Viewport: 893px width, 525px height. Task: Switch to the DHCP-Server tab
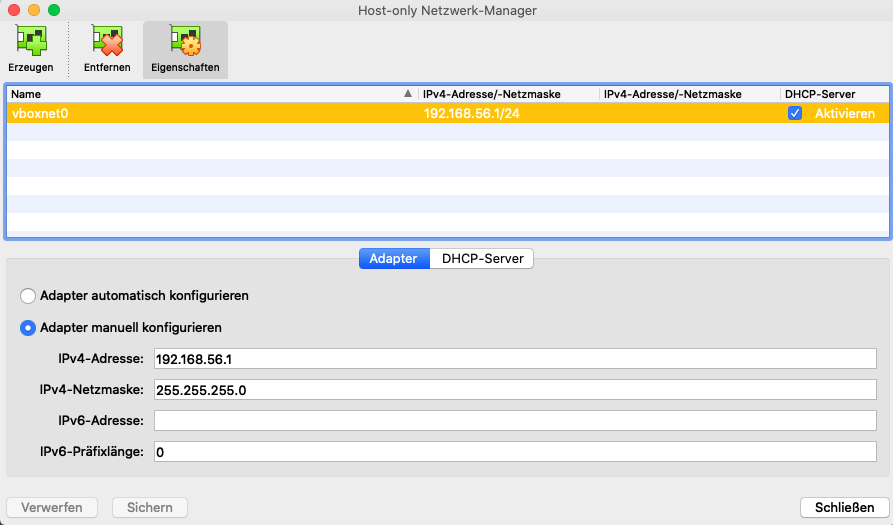point(482,258)
